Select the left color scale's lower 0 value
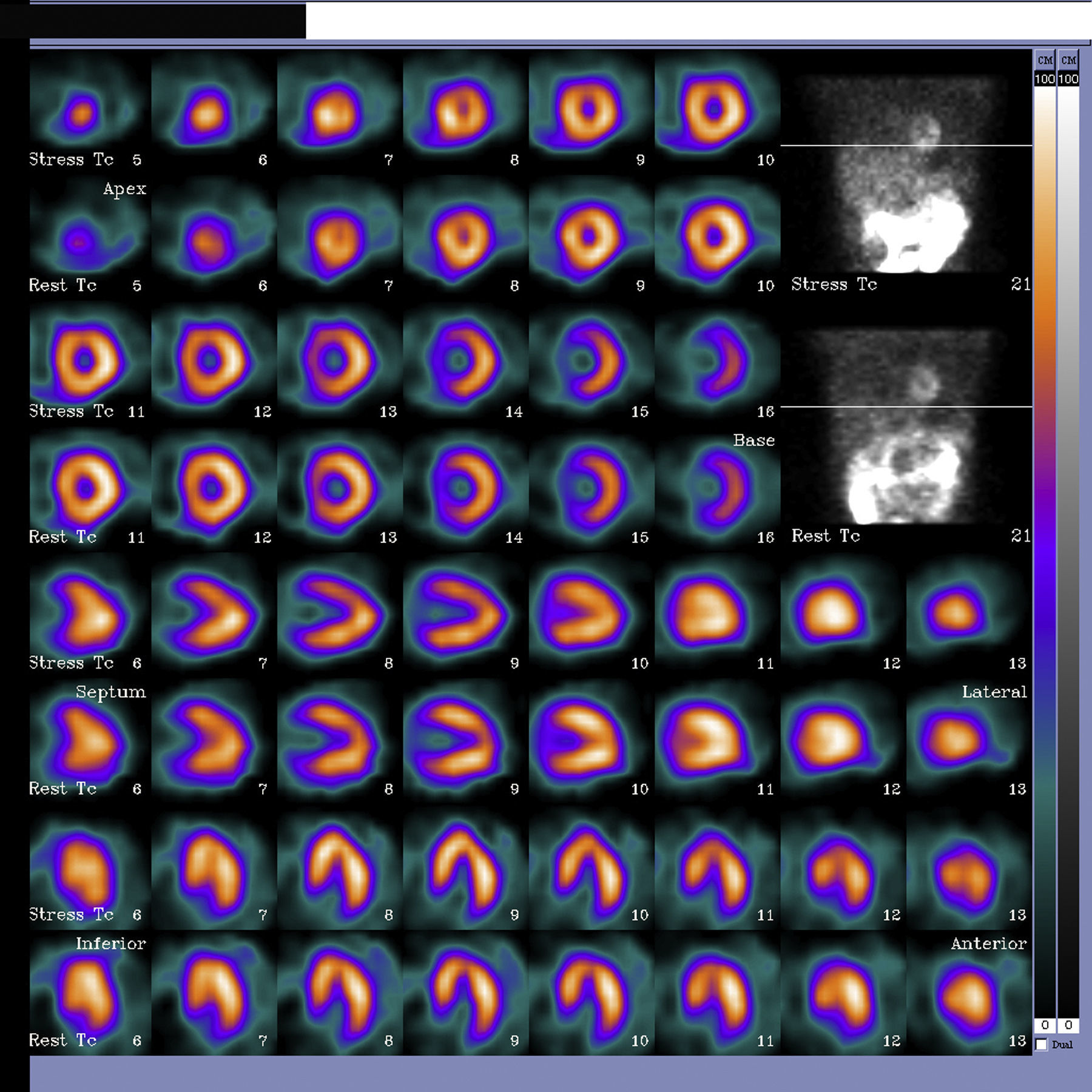The height and width of the screenshot is (1092, 1092). (1044, 1025)
